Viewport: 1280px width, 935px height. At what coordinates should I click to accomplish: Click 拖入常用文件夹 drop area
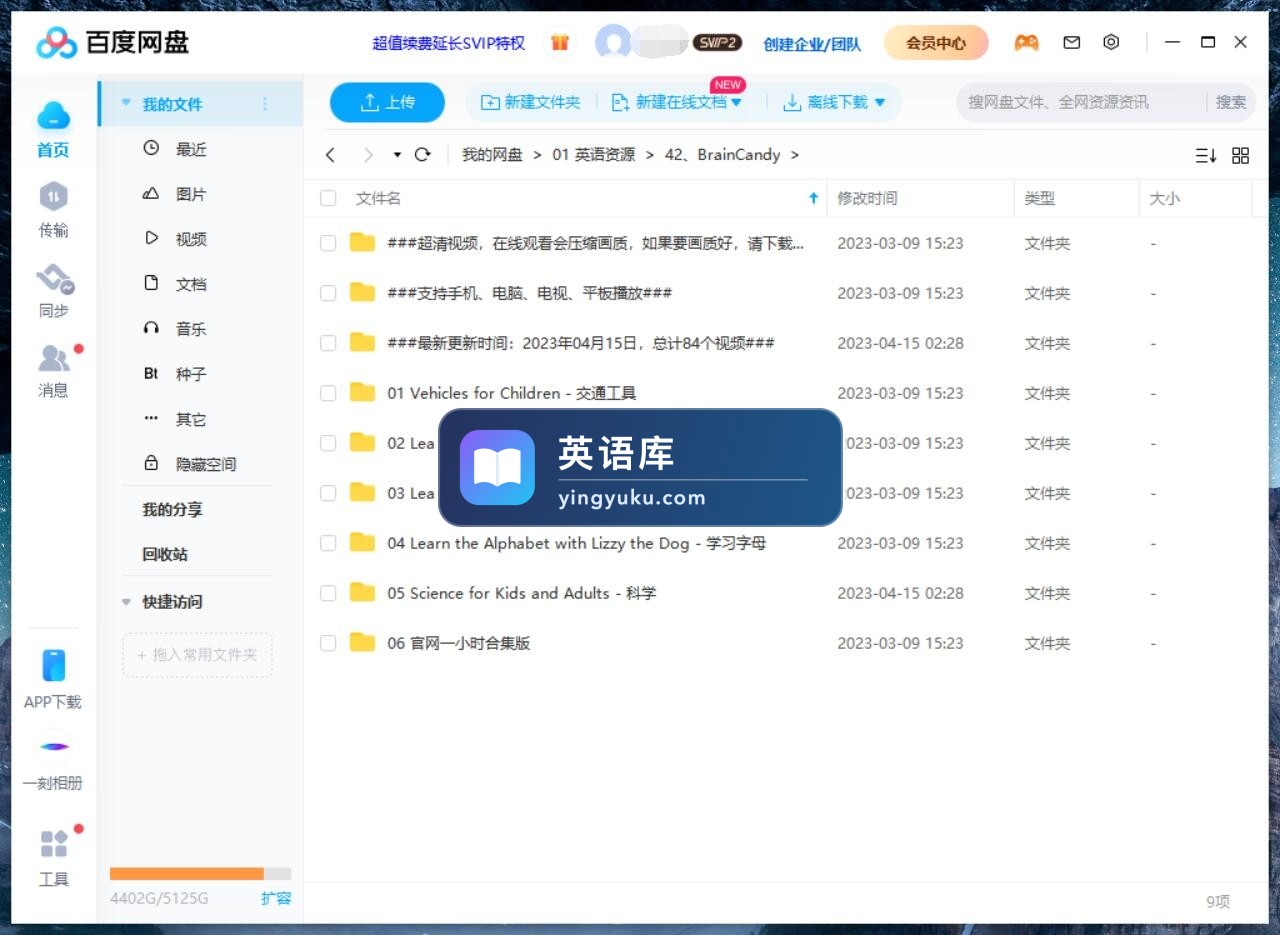[197, 655]
